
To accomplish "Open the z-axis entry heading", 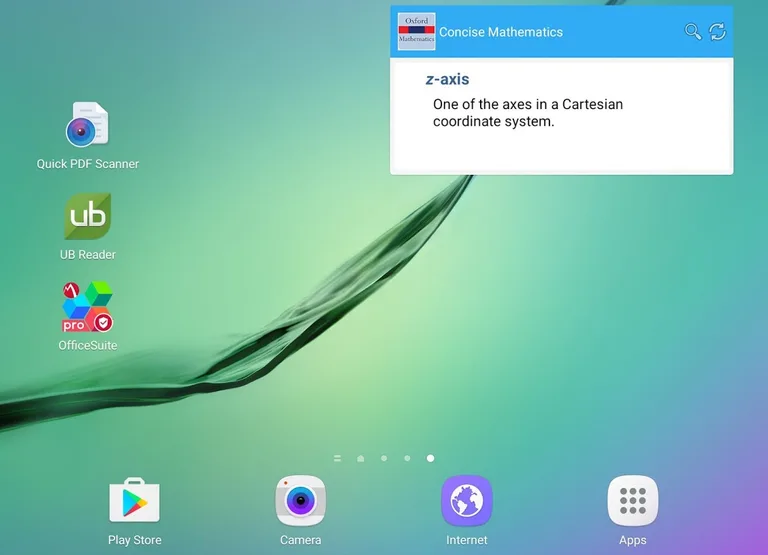I will [x=447, y=80].
